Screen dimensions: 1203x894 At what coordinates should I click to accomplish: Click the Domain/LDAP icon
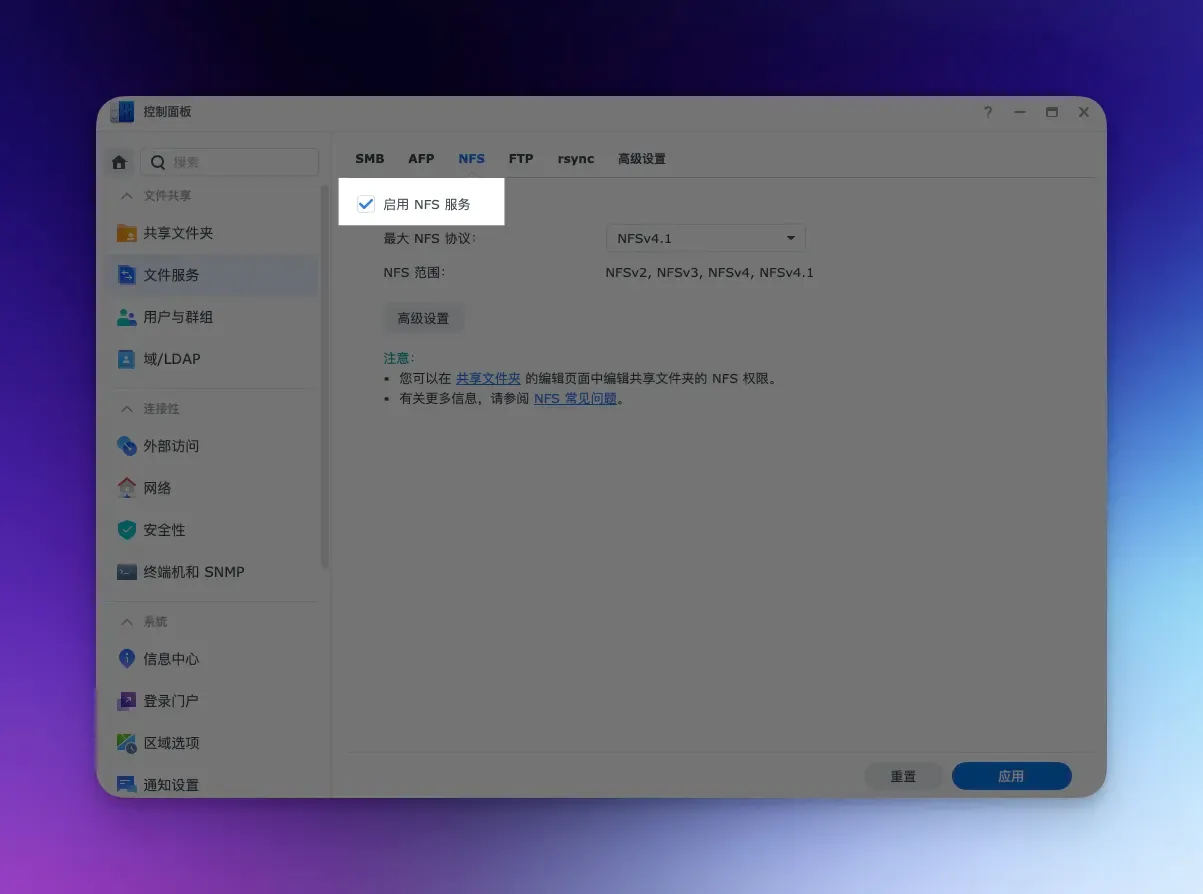tap(127, 359)
